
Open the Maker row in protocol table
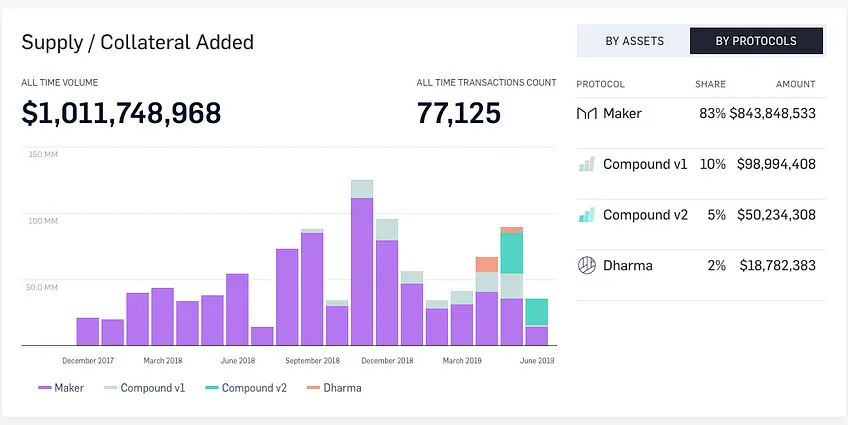701,114
